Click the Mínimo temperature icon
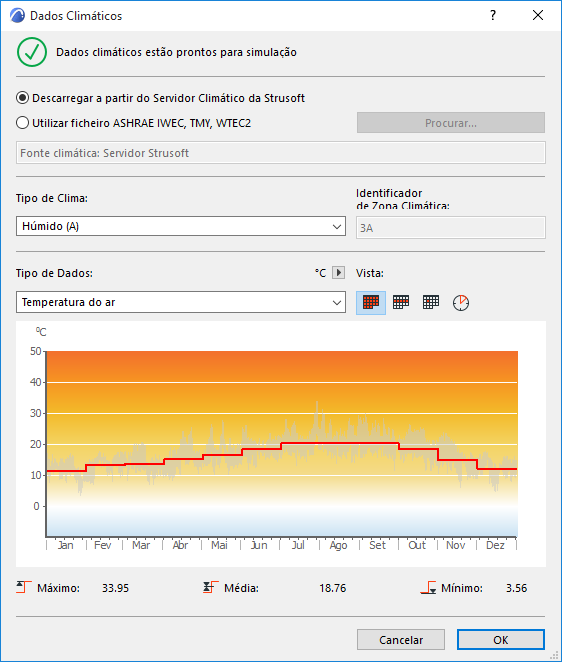562x662 pixels. point(428,587)
